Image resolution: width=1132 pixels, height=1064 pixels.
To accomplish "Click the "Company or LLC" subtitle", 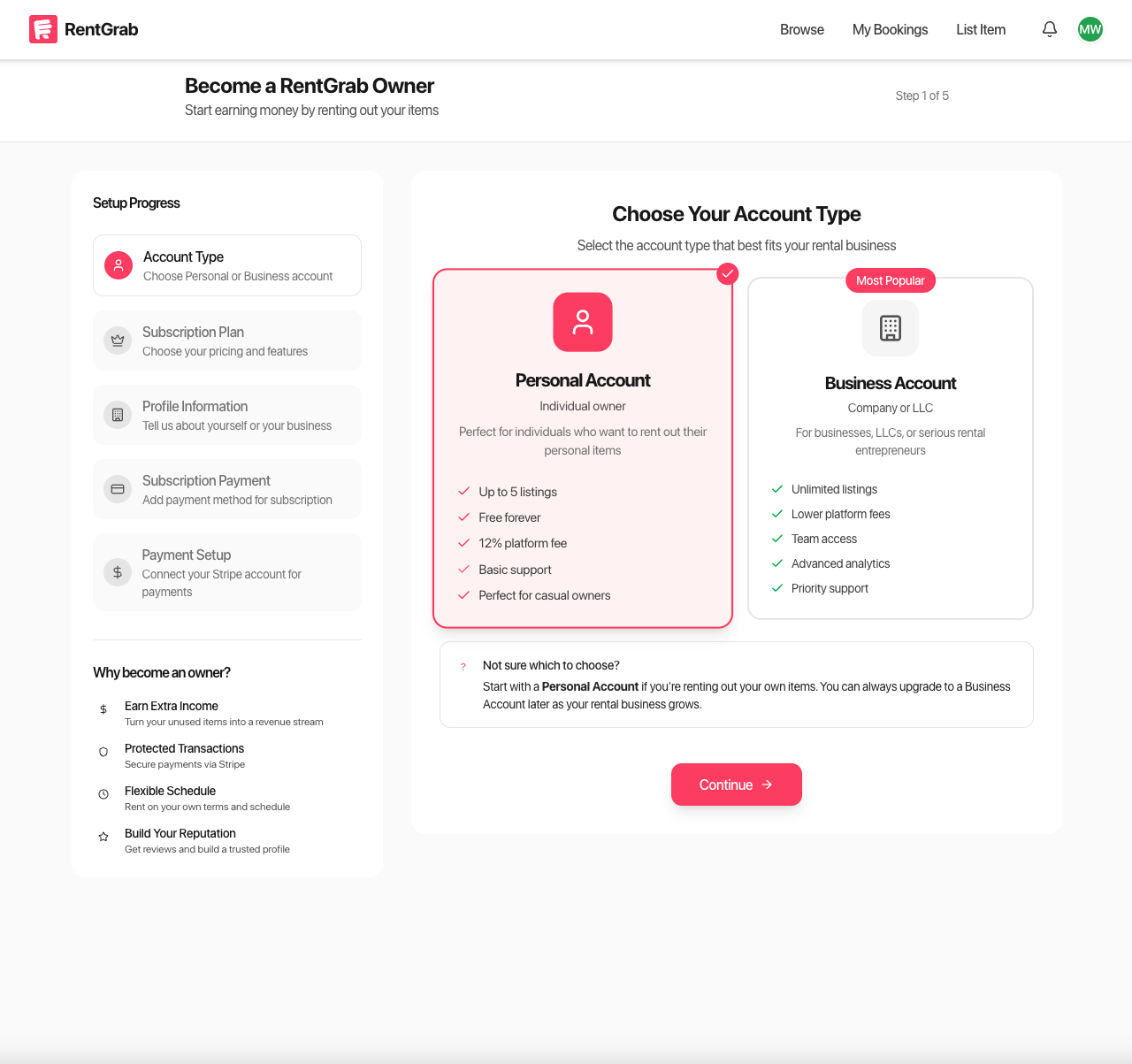I will pyautogui.click(x=891, y=408).
